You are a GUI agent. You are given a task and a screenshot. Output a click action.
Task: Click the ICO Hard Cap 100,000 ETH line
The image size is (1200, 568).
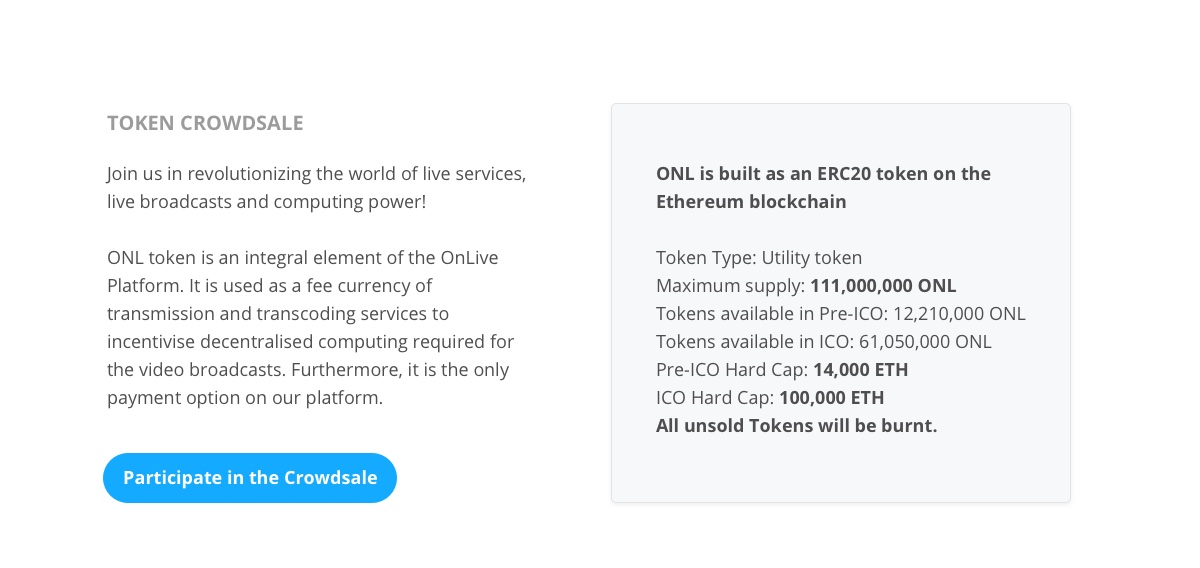click(x=770, y=397)
